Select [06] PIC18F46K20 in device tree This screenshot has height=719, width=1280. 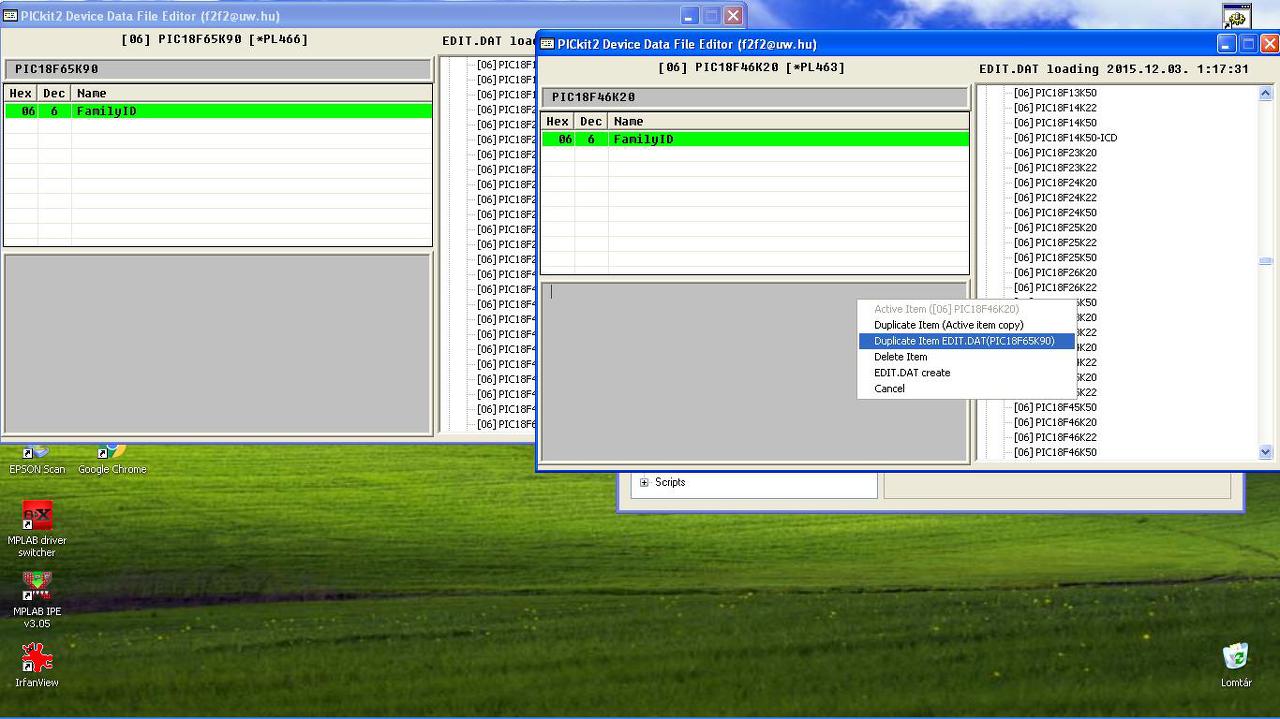point(1055,423)
